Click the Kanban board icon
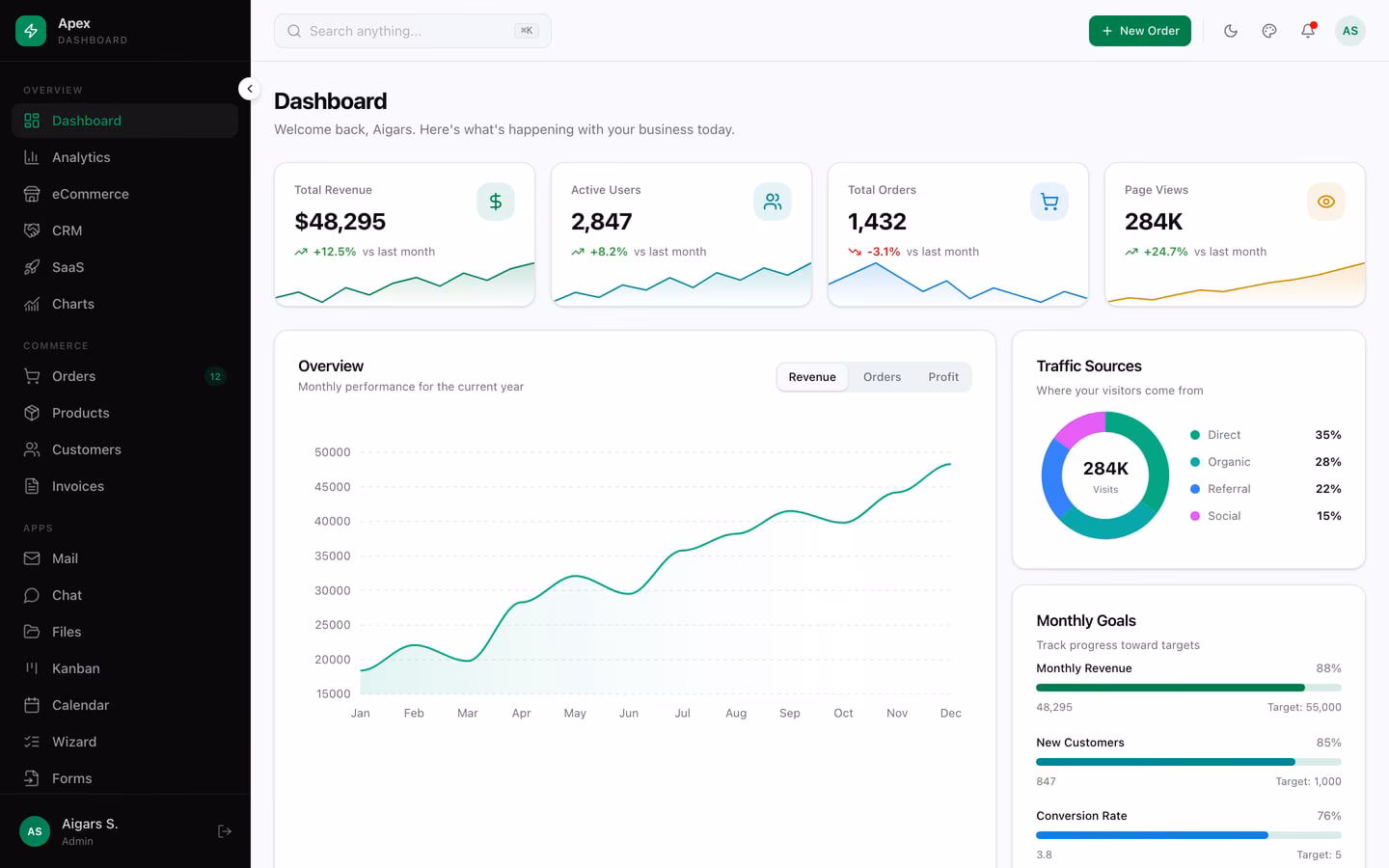 click(x=32, y=668)
